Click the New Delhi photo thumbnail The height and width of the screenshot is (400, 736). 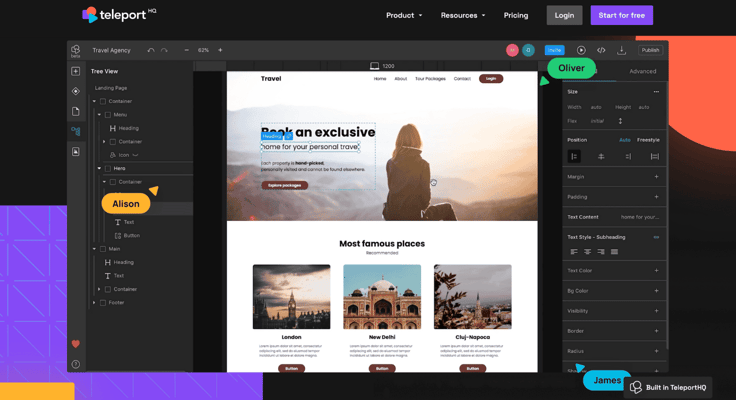click(382, 297)
